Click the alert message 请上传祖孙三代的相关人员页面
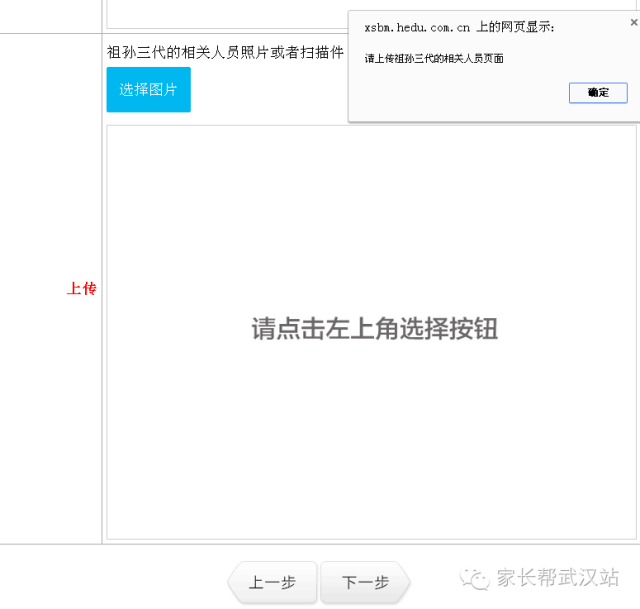 point(434,59)
